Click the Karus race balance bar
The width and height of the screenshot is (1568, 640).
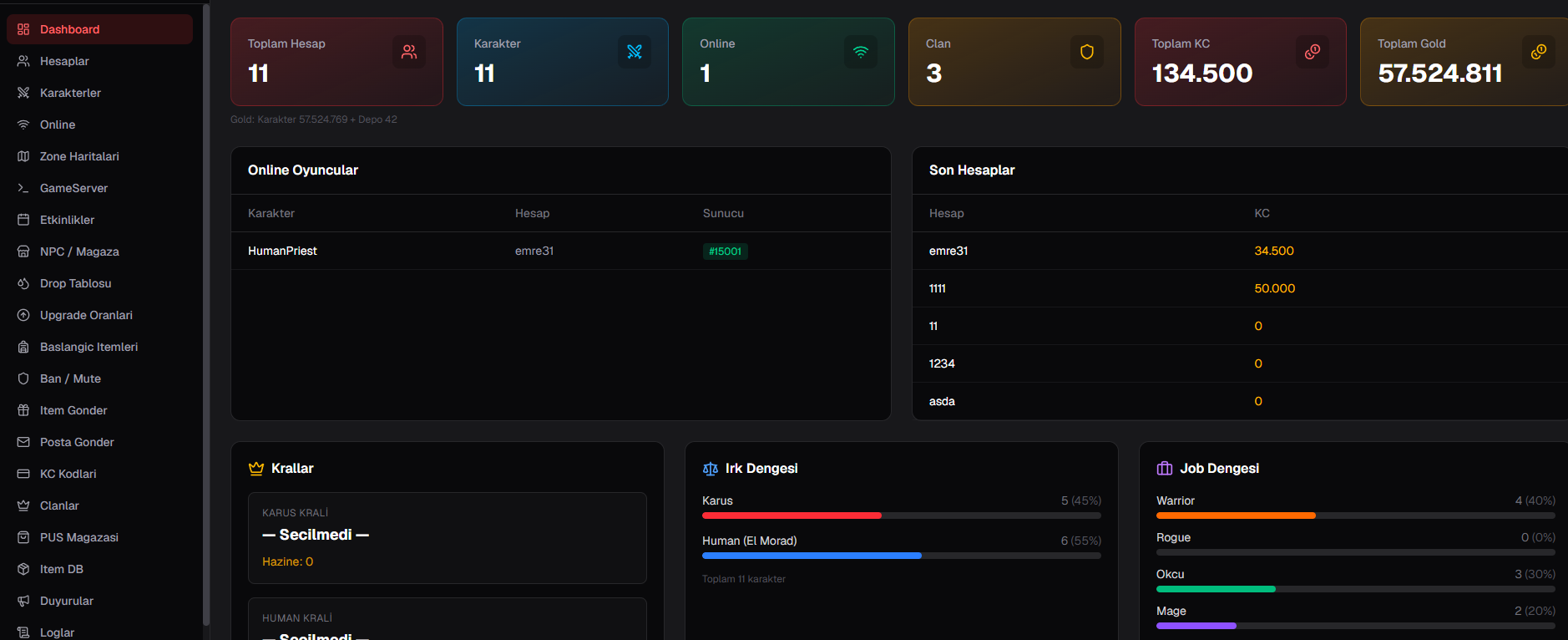click(902, 516)
